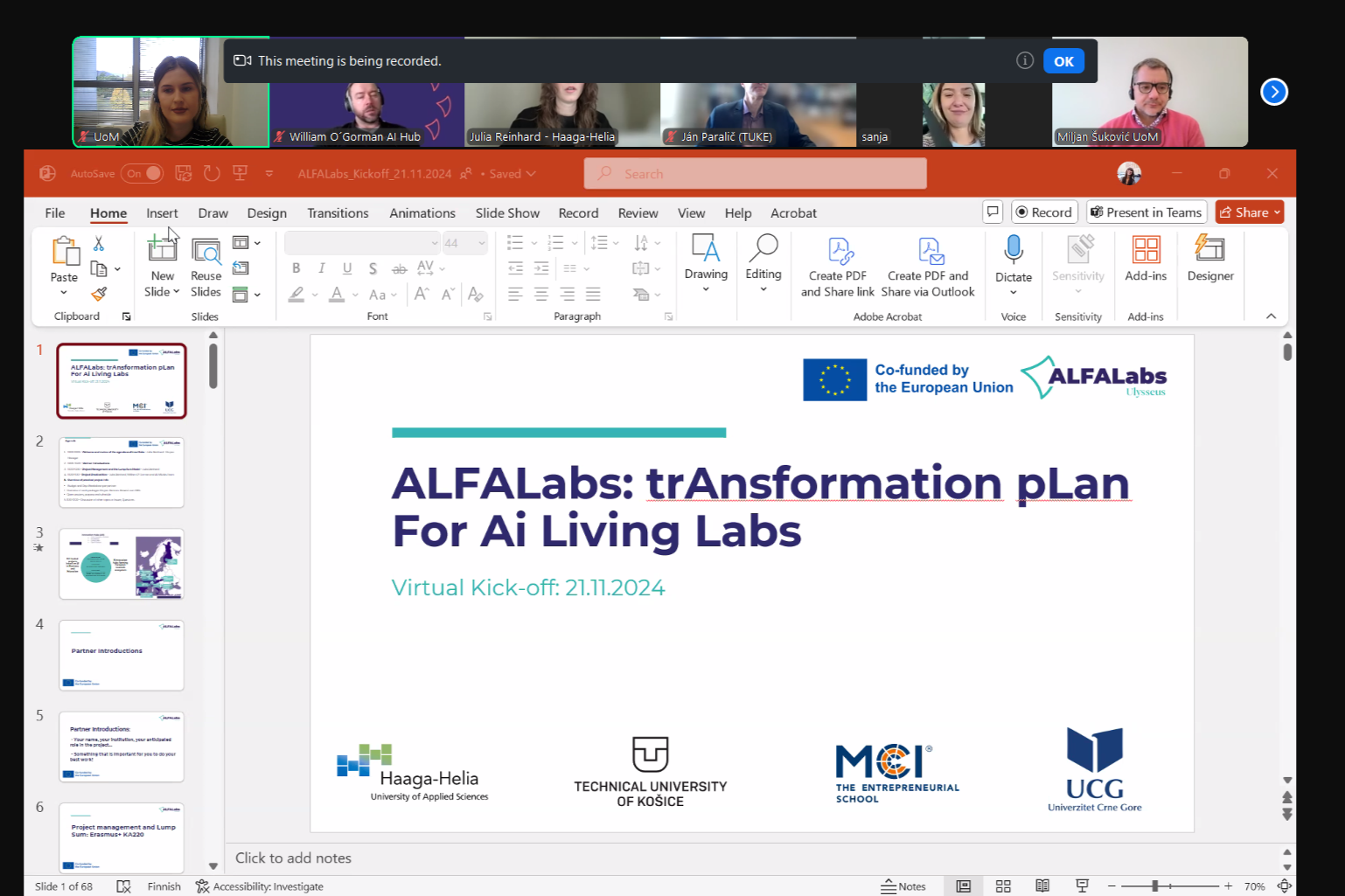Click the meeting recording info icon
The image size is (1345, 896).
click(1025, 60)
